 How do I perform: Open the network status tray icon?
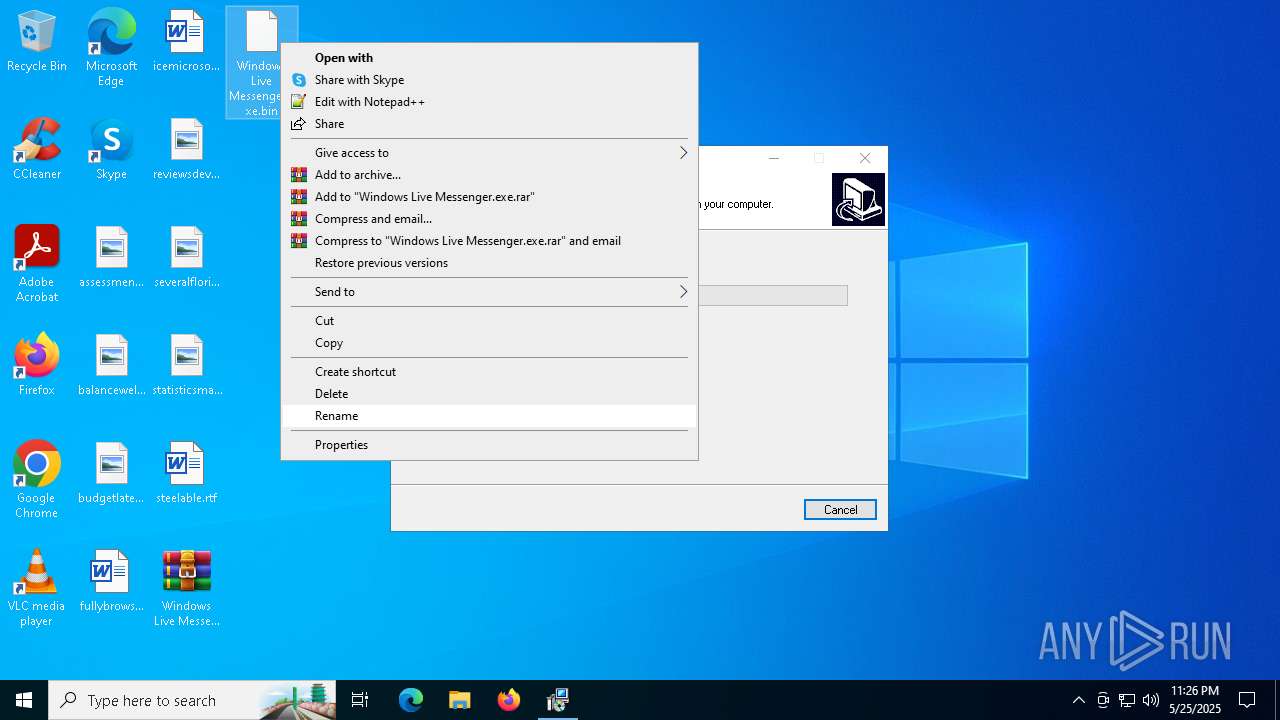(x=1127, y=700)
